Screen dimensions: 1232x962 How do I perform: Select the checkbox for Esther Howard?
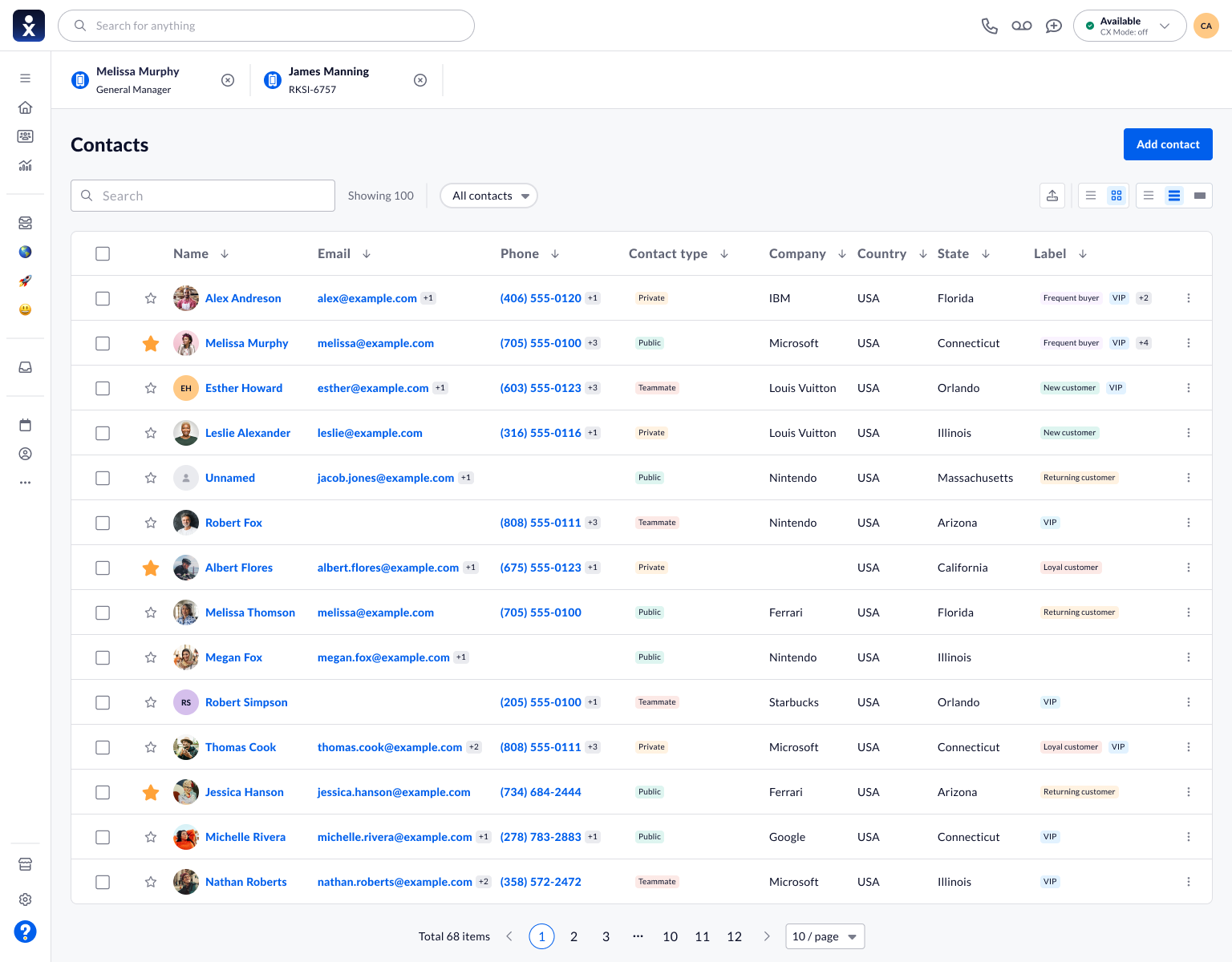click(103, 388)
